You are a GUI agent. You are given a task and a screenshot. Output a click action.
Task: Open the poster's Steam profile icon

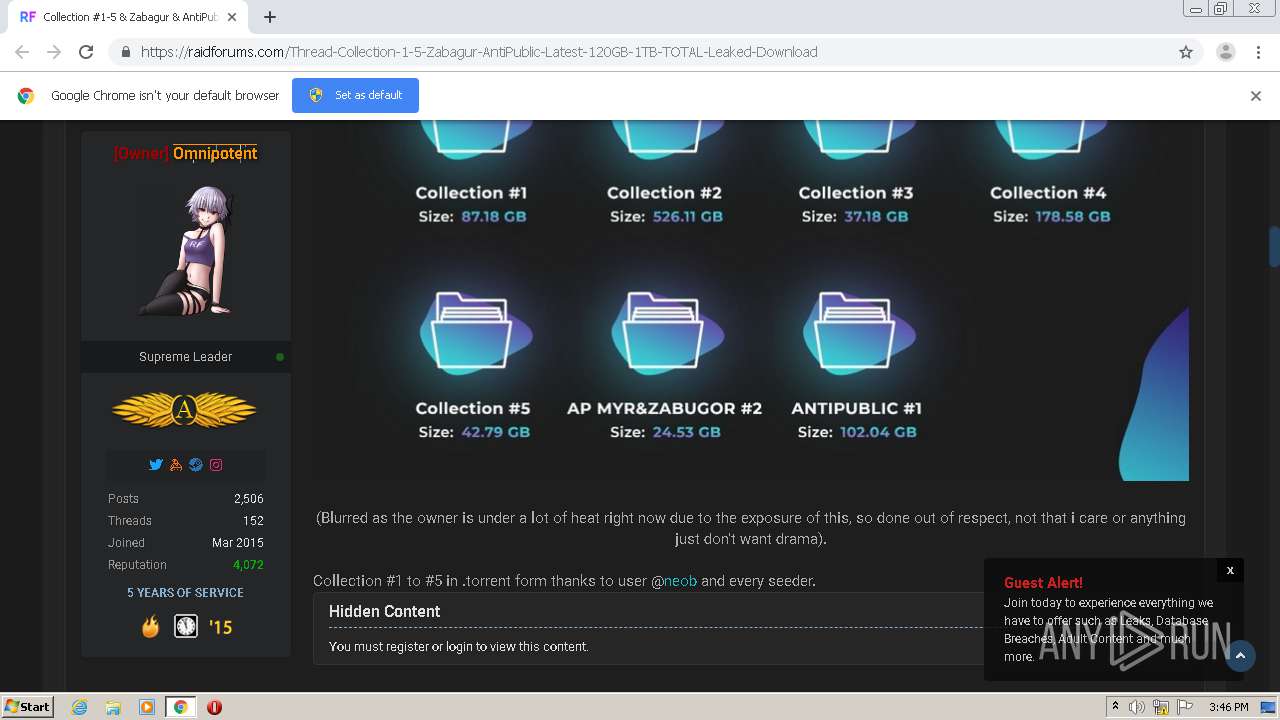(196, 465)
